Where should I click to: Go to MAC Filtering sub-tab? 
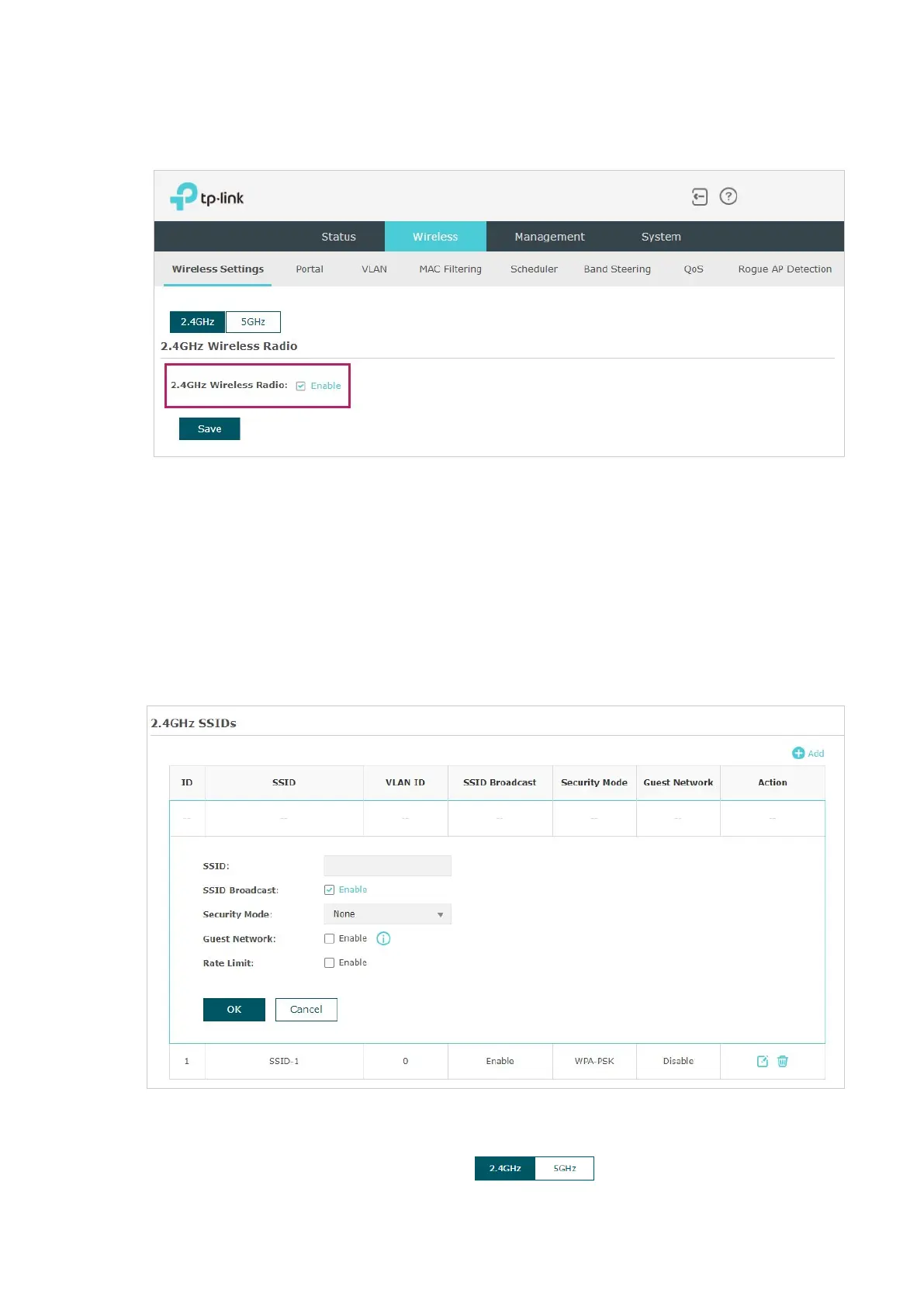[x=451, y=269]
